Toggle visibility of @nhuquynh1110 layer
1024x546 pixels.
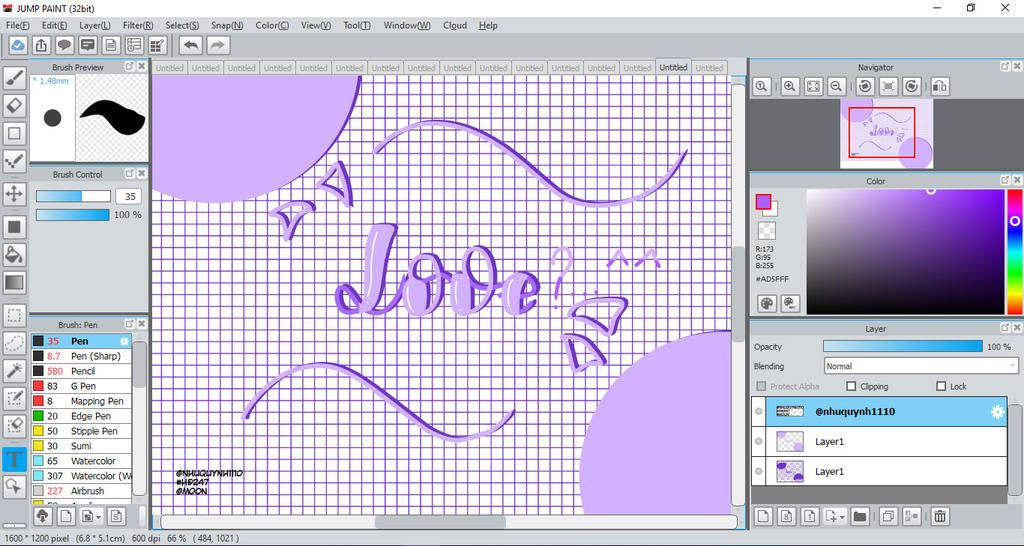(758, 411)
